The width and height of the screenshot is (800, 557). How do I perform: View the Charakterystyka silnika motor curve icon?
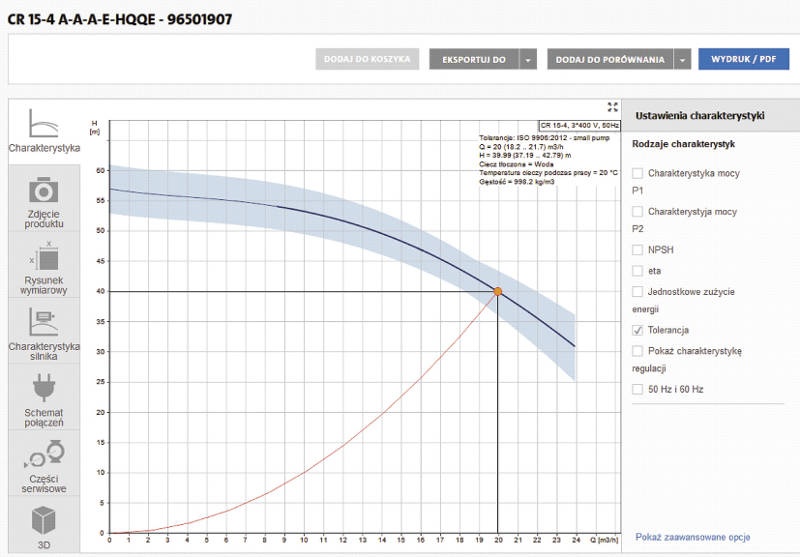click(44, 322)
